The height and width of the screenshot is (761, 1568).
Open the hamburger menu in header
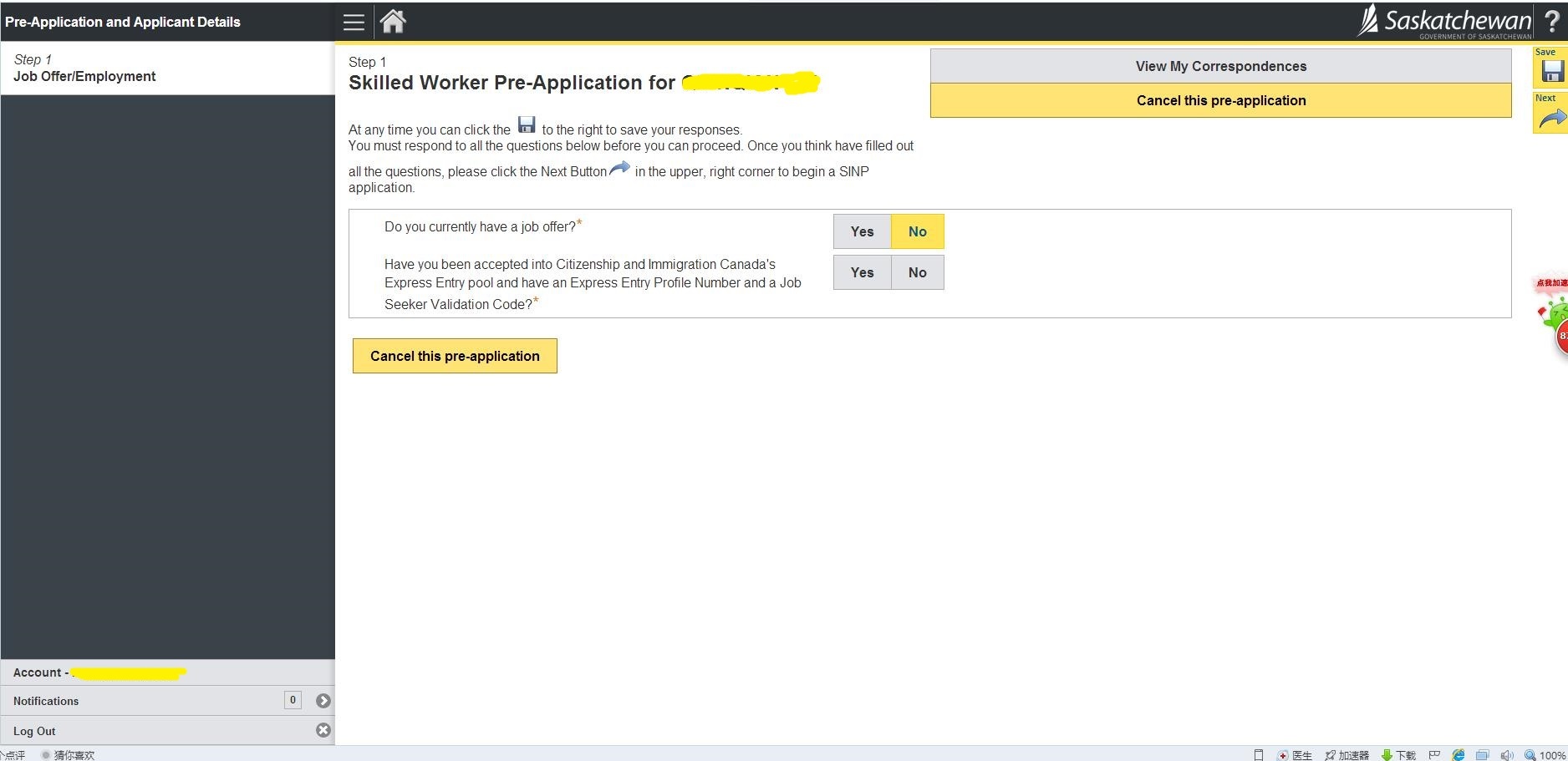tap(354, 23)
